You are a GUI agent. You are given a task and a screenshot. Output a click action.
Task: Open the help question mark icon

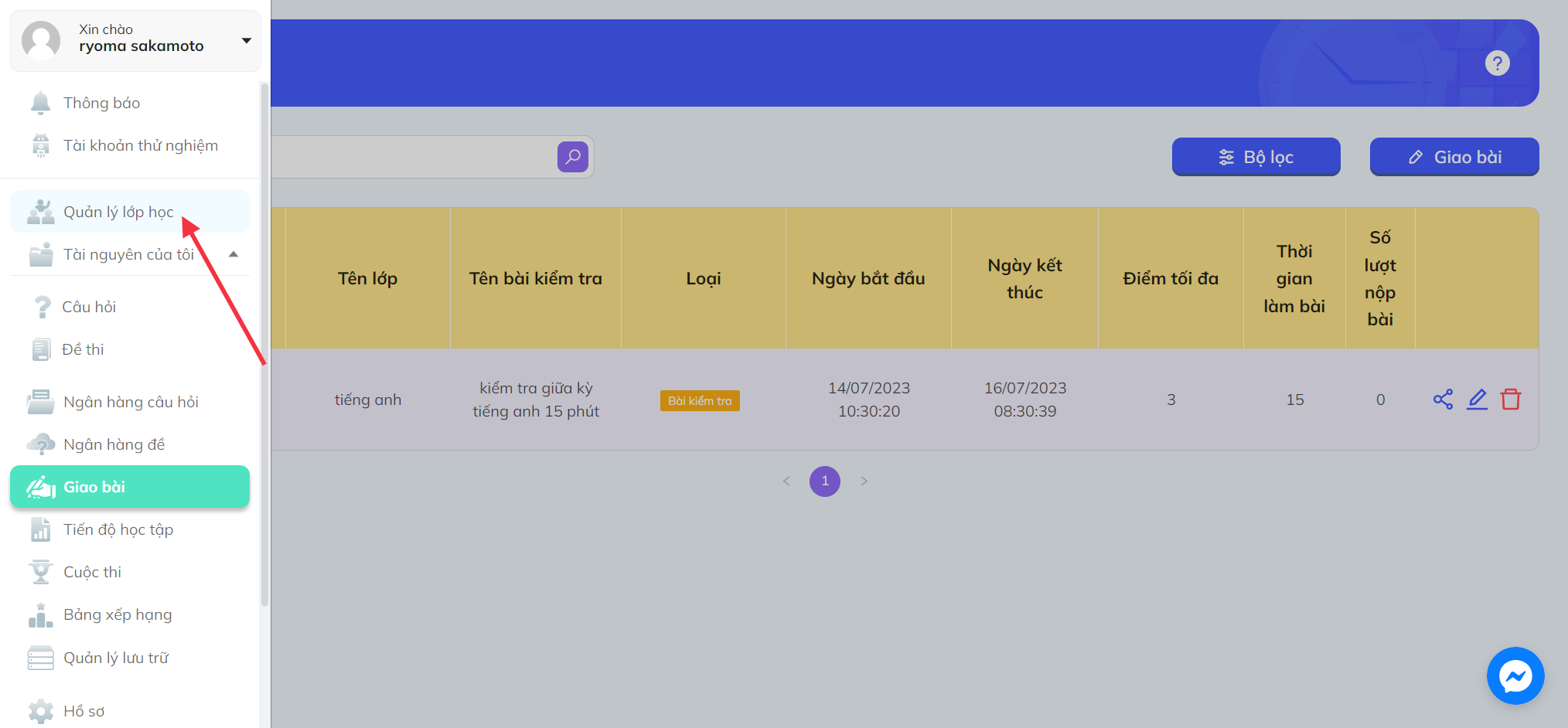click(x=1498, y=63)
